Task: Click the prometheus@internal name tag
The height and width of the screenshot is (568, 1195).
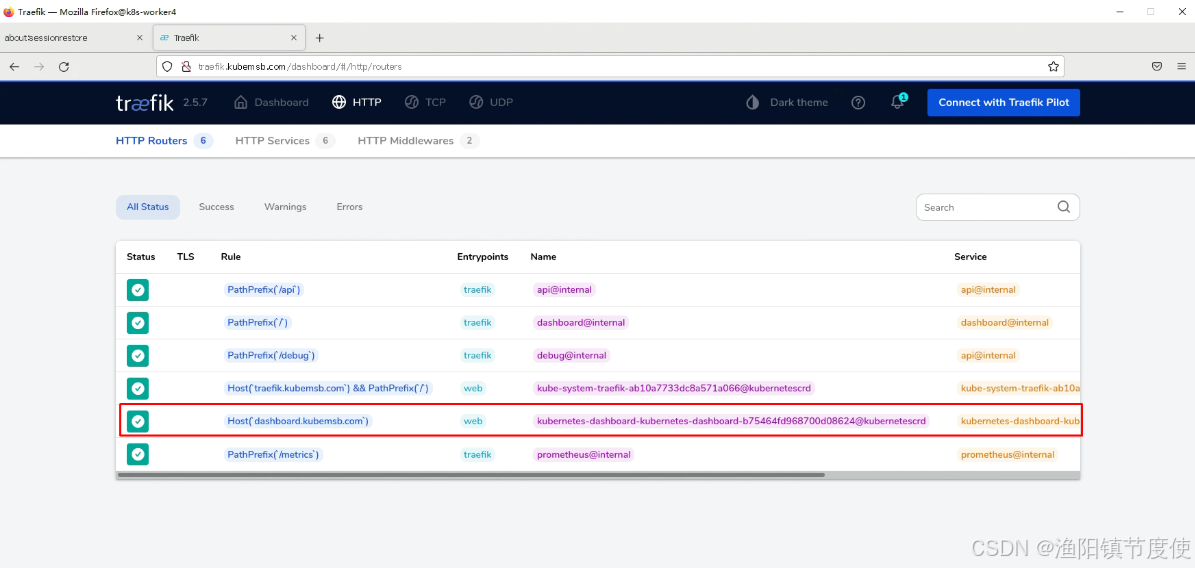Action: pyautogui.click(x=584, y=454)
